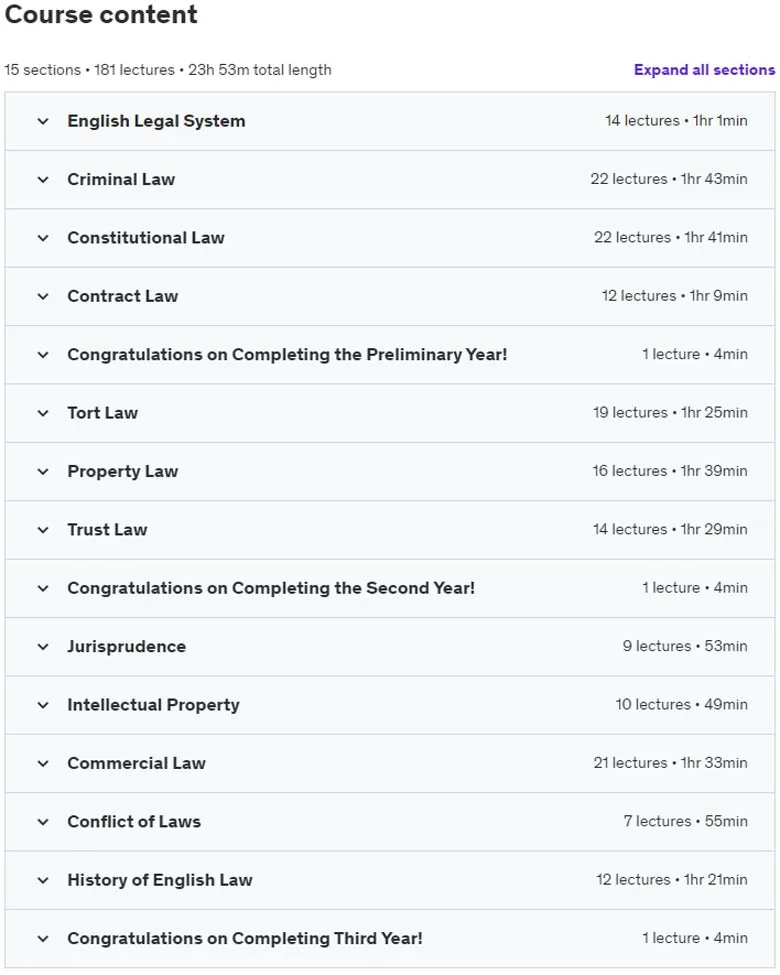
Task: Expand the English Legal System chevron
Action: coord(43,121)
